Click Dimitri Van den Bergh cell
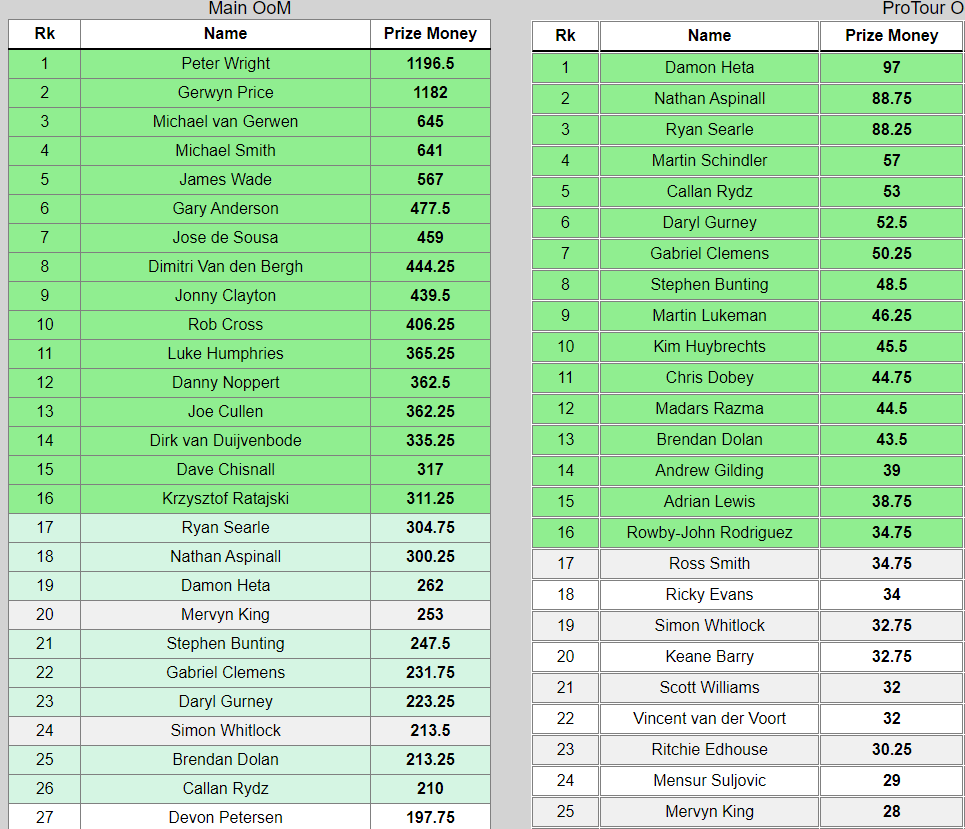This screenshot has height=829, width=965. coord(225,266)
